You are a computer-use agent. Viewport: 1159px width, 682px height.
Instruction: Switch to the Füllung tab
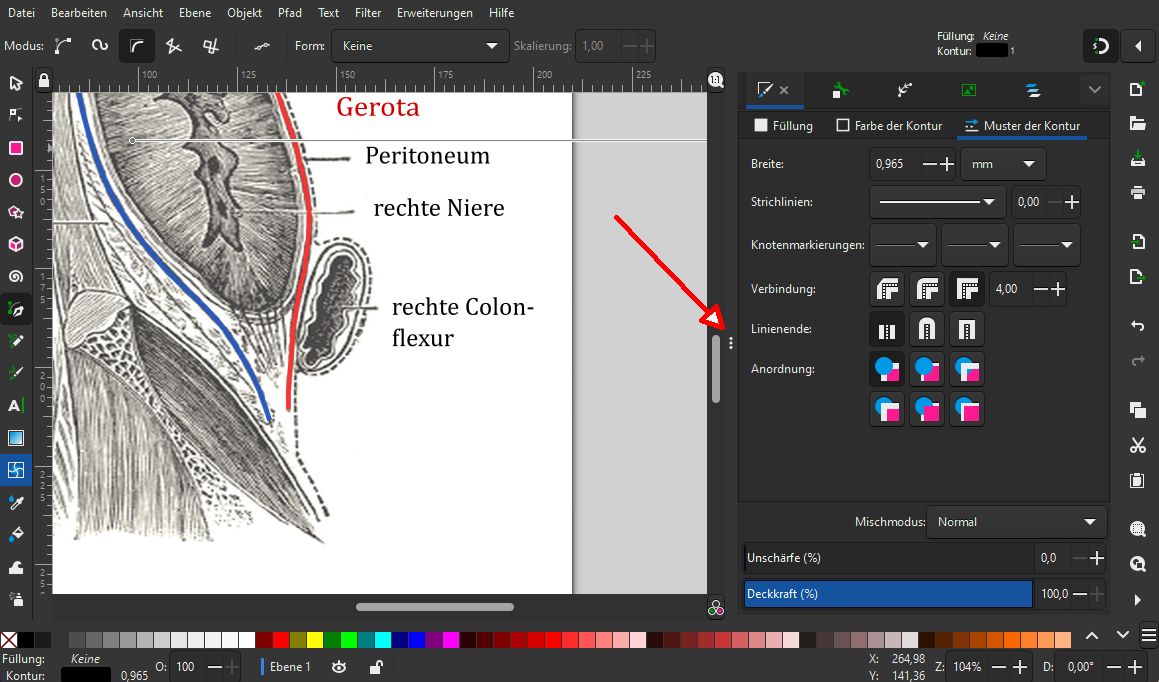[x=783, y=126]
